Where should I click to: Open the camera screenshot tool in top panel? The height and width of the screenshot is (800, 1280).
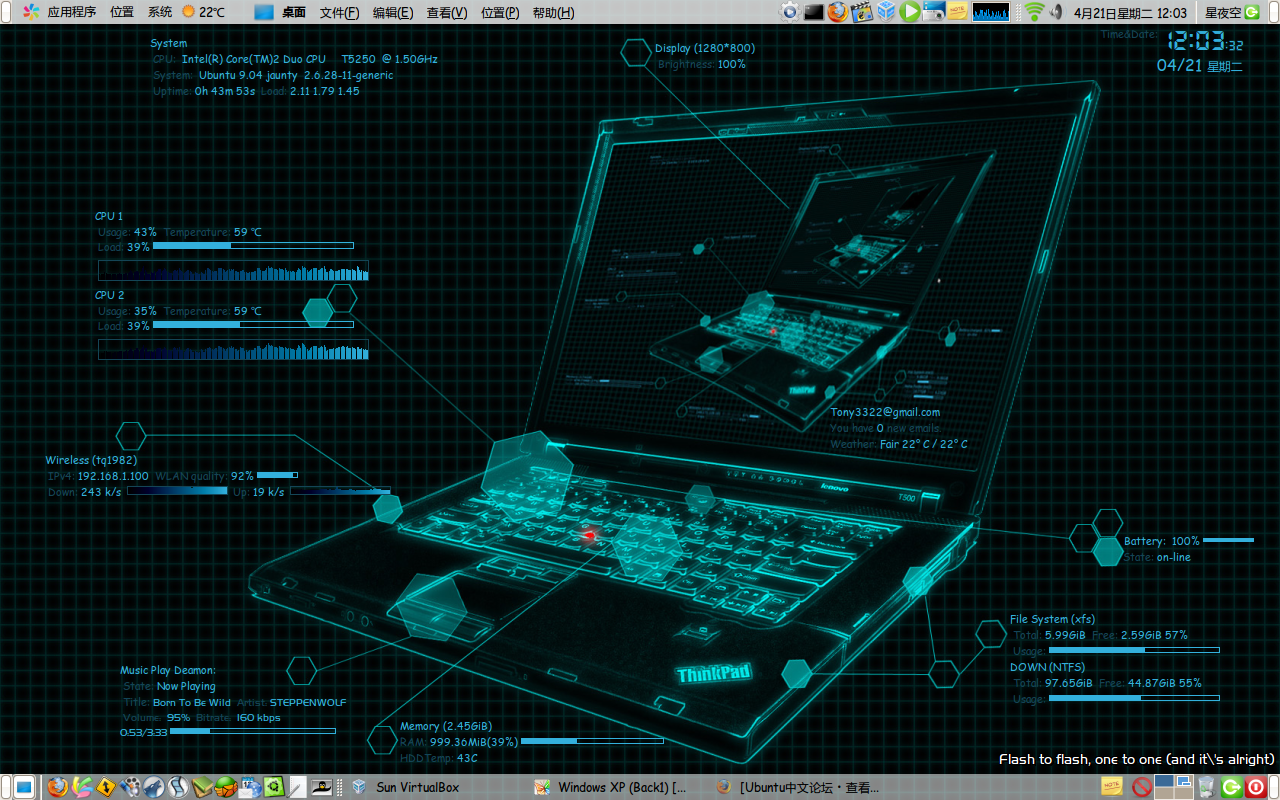point(934,12)
